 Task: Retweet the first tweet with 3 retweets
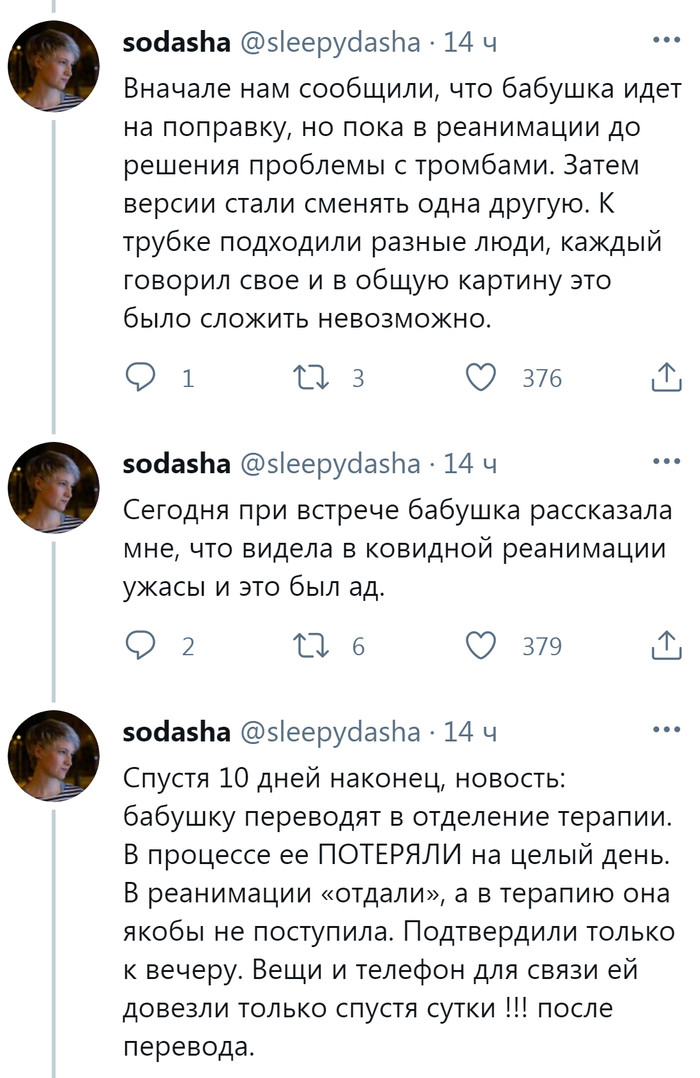pyautogui.click(x=300, y=378)
